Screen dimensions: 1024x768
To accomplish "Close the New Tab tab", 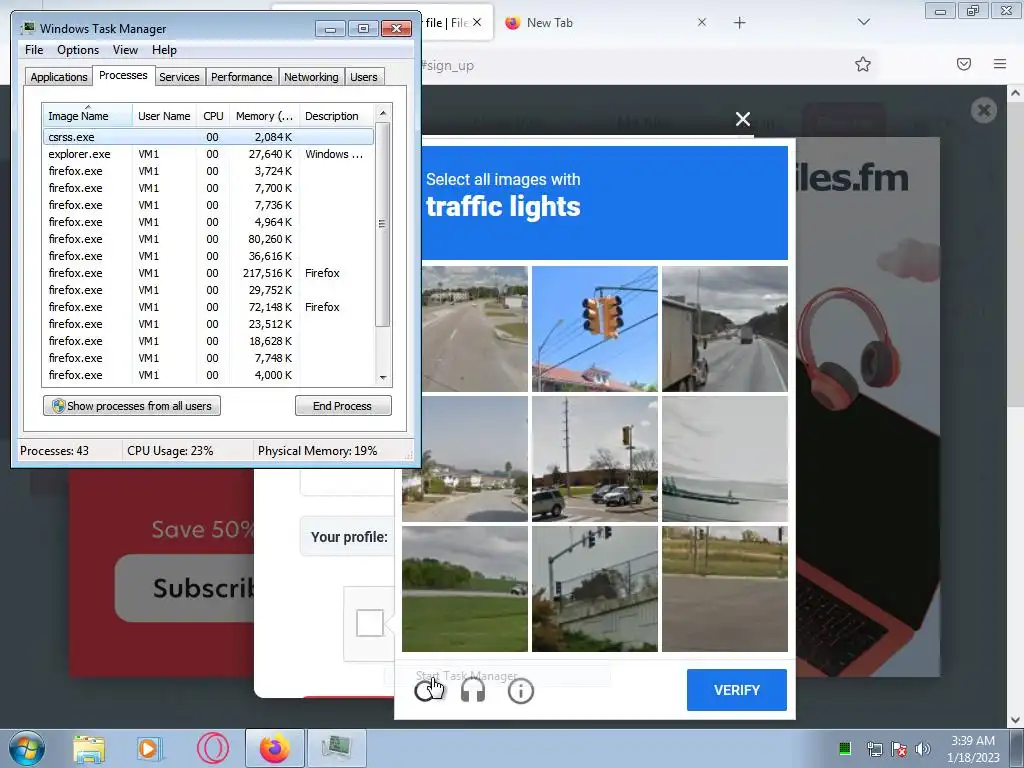I will coord(702,23).
